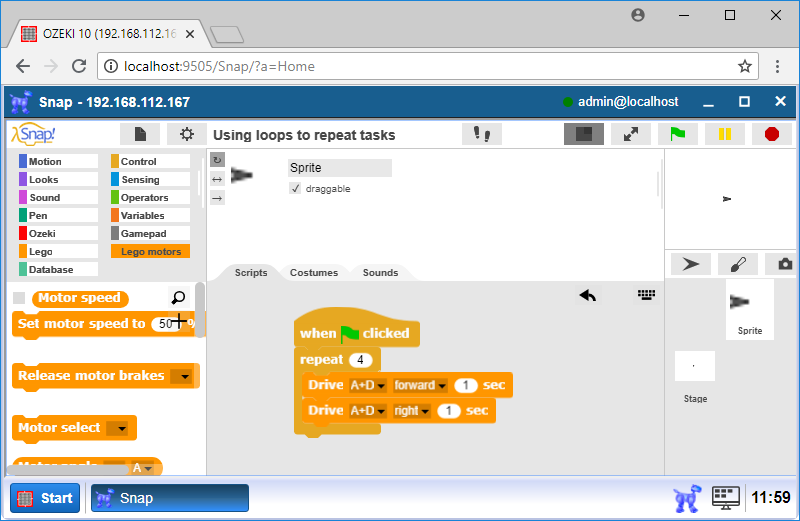The height and width of the screenshot is (521, 800).
Task: Open the Looks block category
Action: point(58,179)
